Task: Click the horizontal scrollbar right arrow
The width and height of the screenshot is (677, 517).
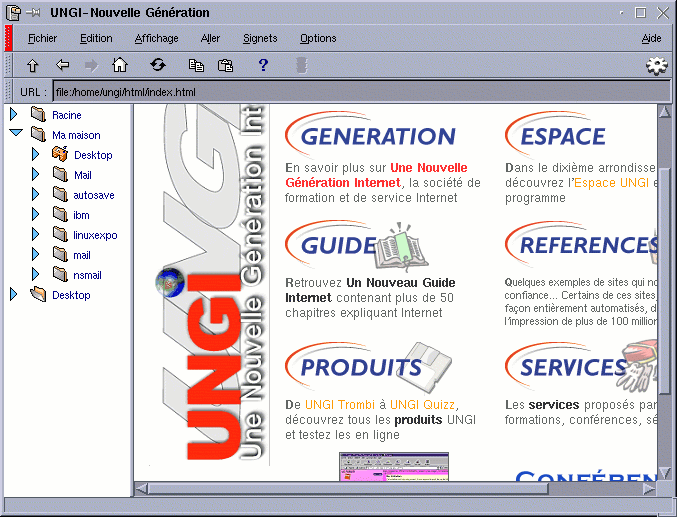Action: click(x=649, y=489)
